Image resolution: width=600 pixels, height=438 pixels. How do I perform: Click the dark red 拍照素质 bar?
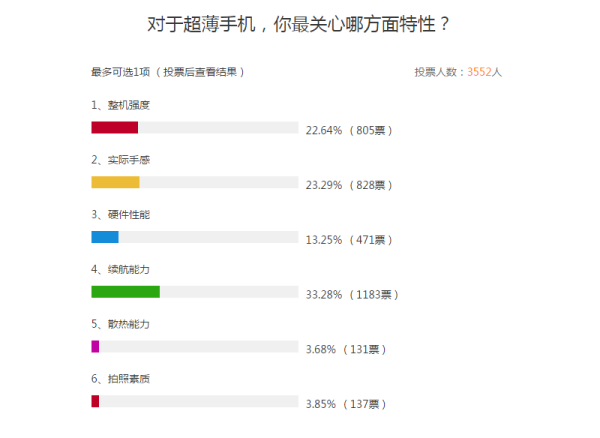tap(95, 401)
